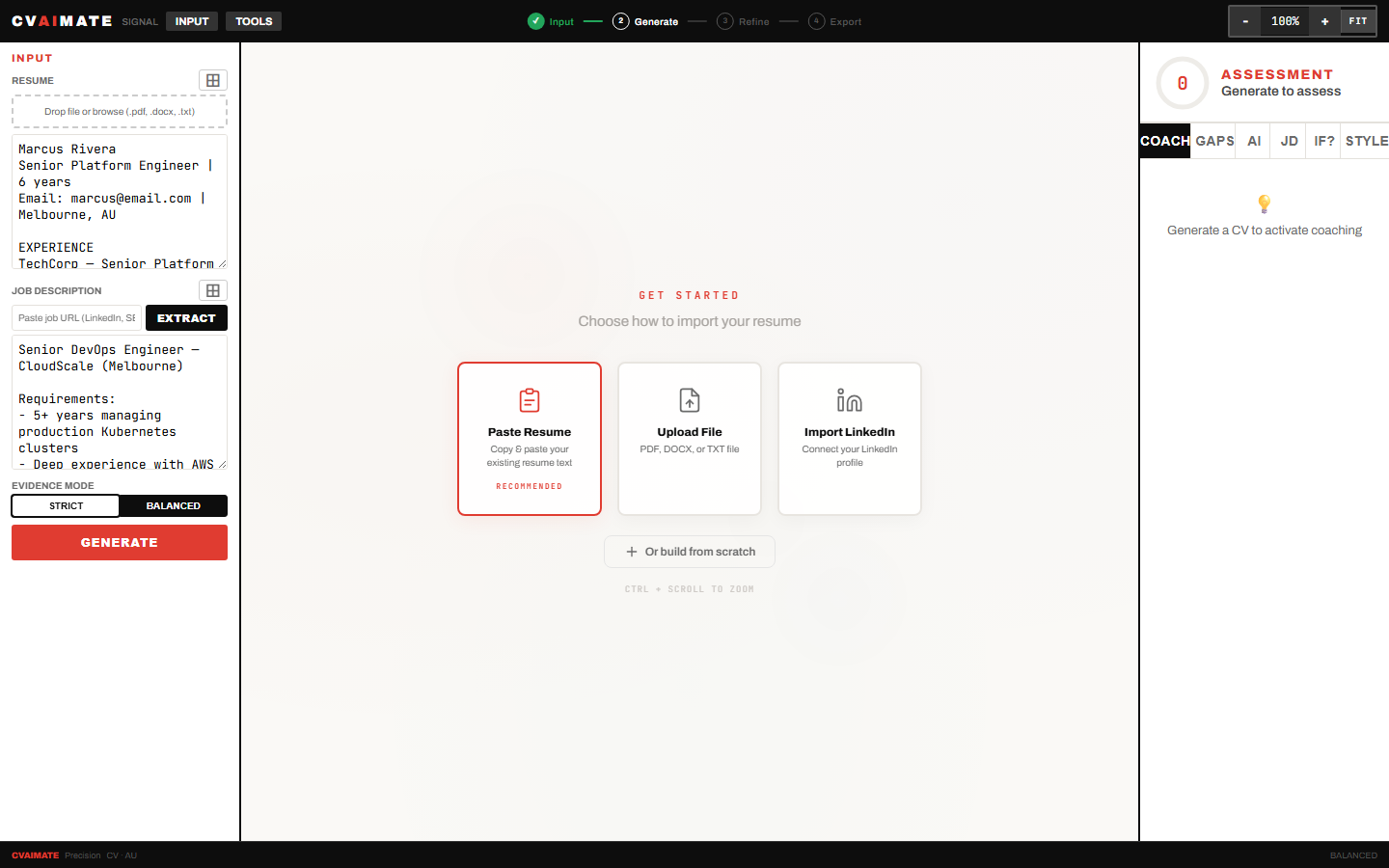This screenshot has width=1389, height=868.
Task: Switch to the GAPS tab
Action: click(1214, 141)
